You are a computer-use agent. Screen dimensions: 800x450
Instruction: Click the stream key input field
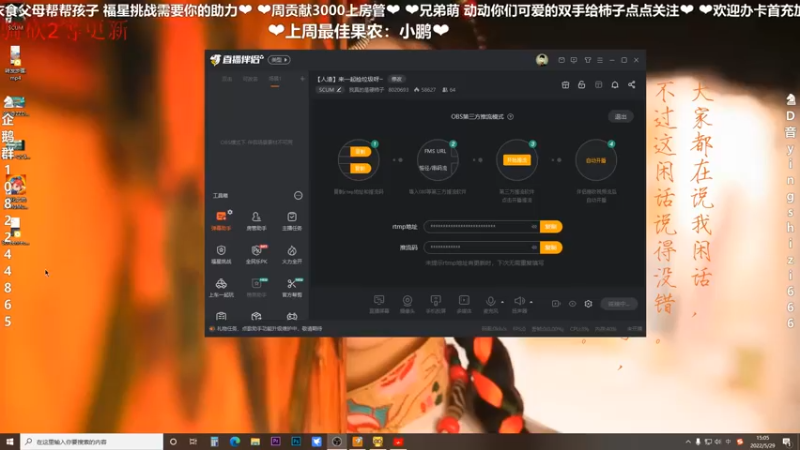coord(482,247)
